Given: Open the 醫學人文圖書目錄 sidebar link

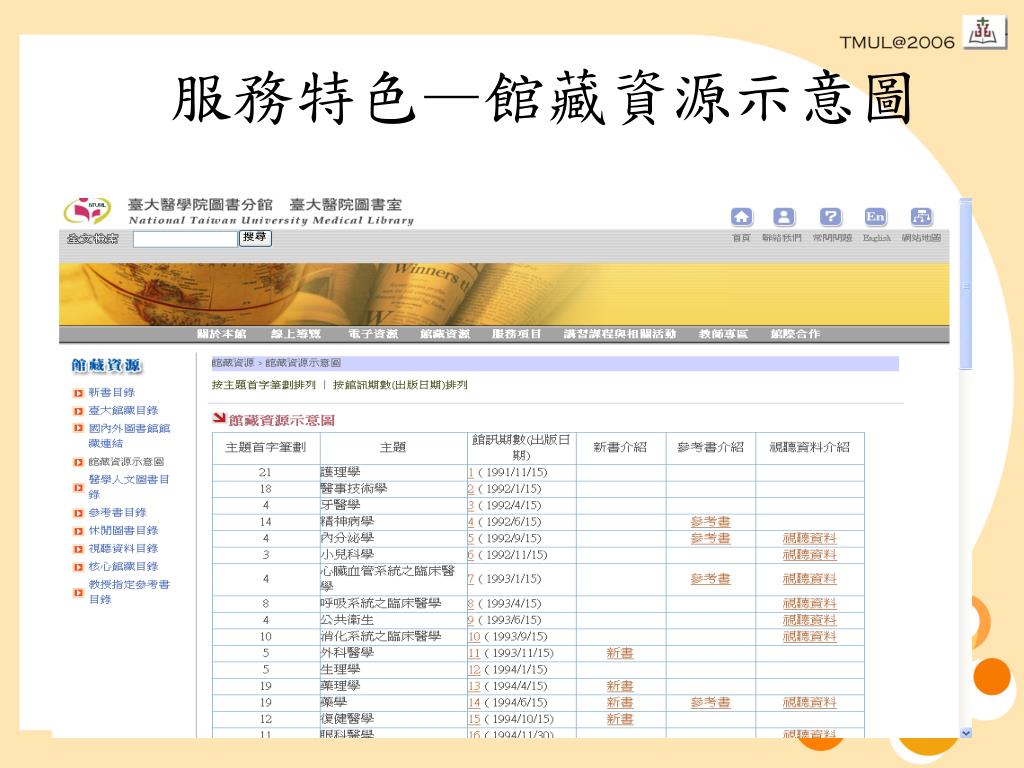Looking at the screenshot, I should point(129,487).
